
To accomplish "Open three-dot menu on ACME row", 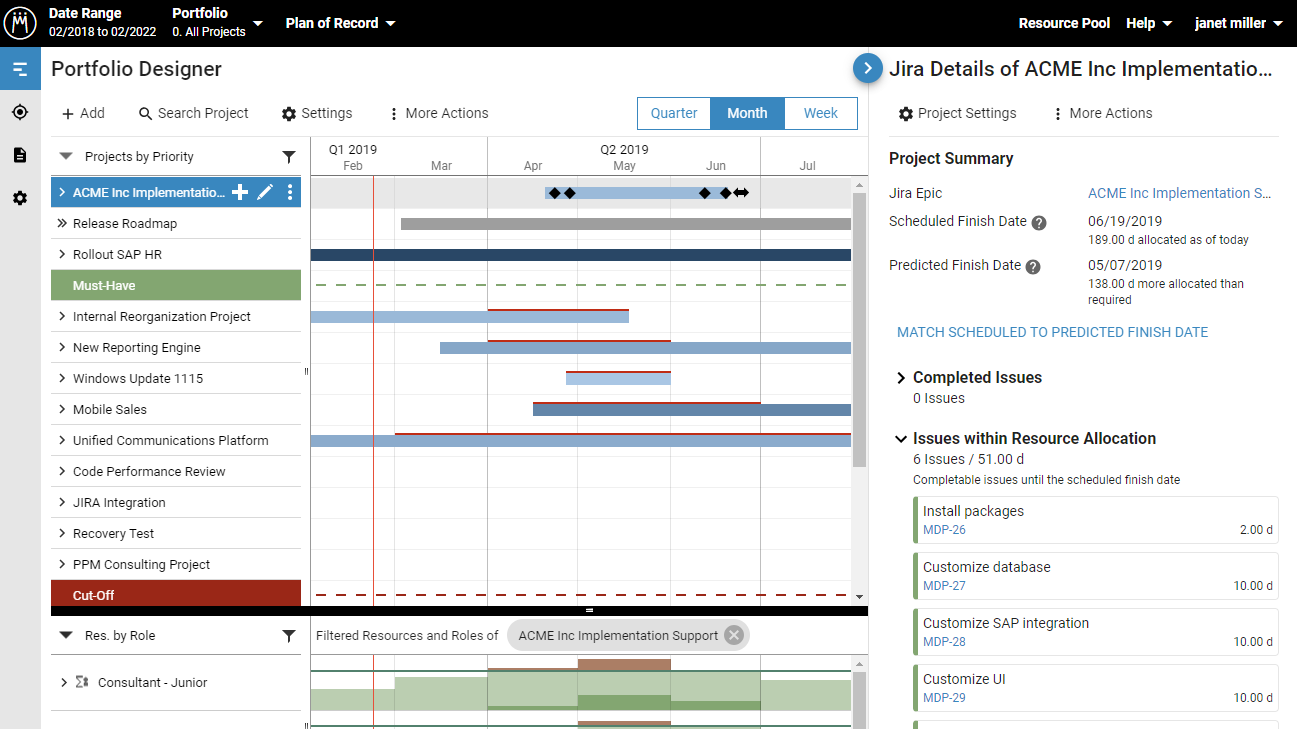I will pyautogui.click(x=290, y=192).
